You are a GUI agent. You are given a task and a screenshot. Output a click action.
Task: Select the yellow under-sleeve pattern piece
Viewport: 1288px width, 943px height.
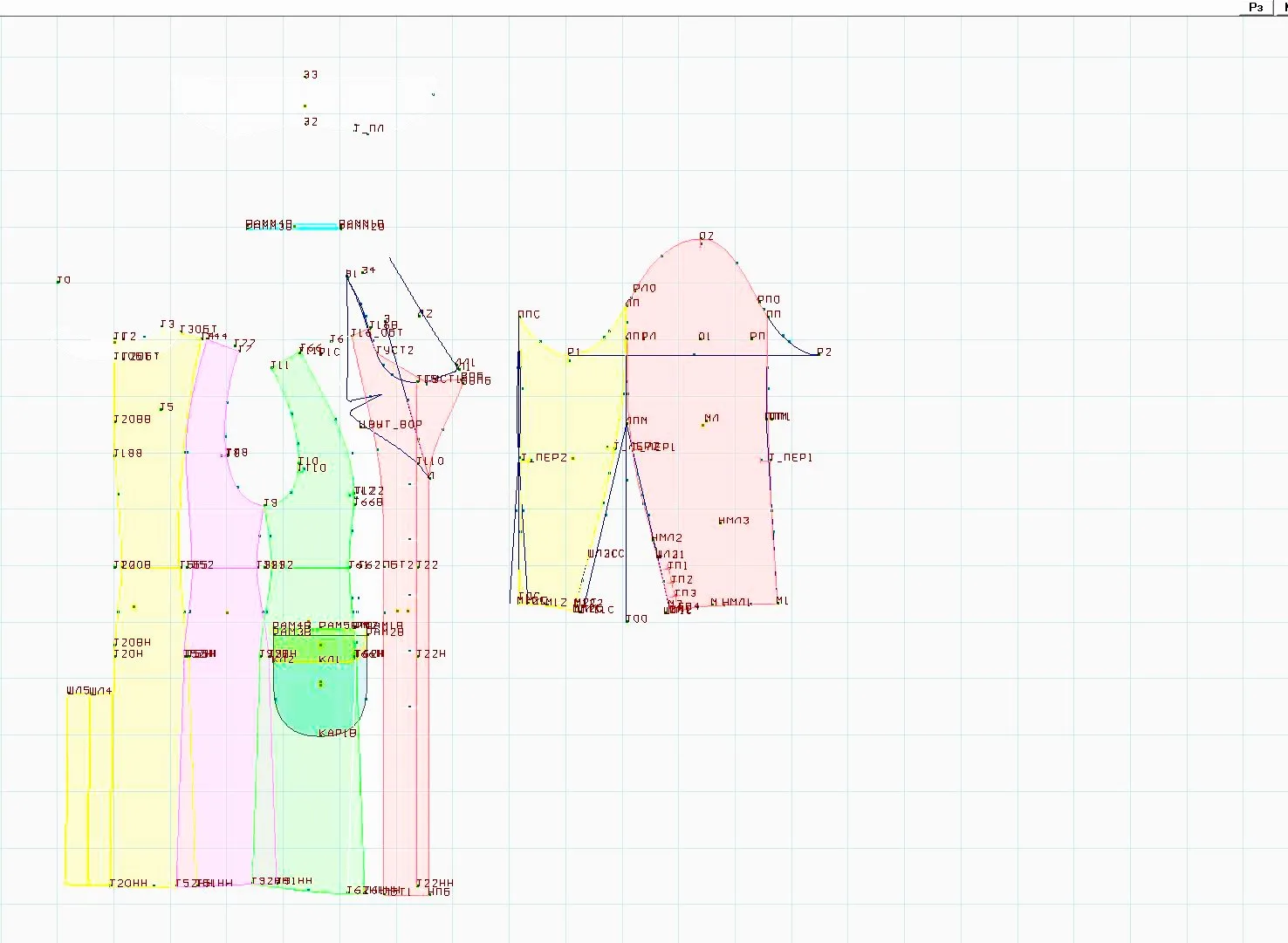(567, 471)
